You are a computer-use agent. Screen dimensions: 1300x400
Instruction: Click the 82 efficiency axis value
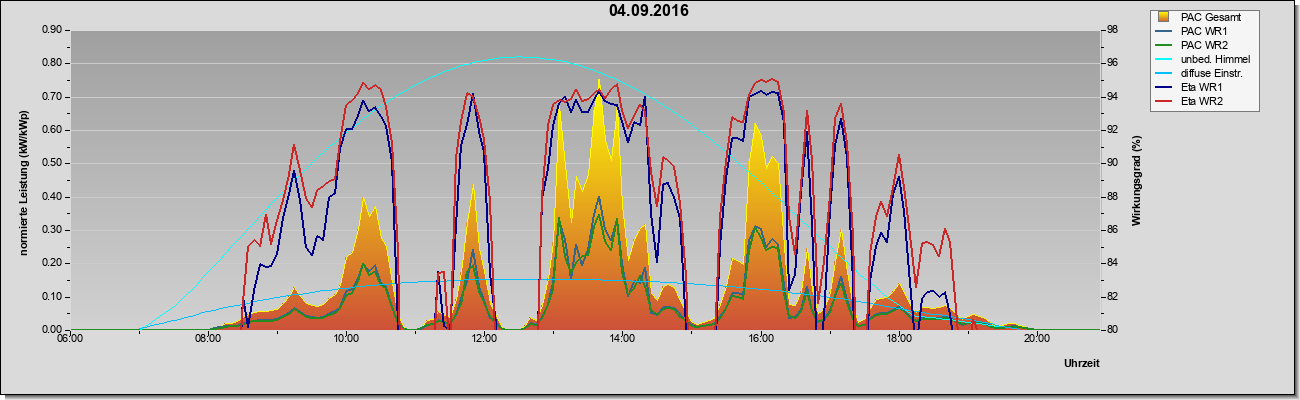[1112, 297]
